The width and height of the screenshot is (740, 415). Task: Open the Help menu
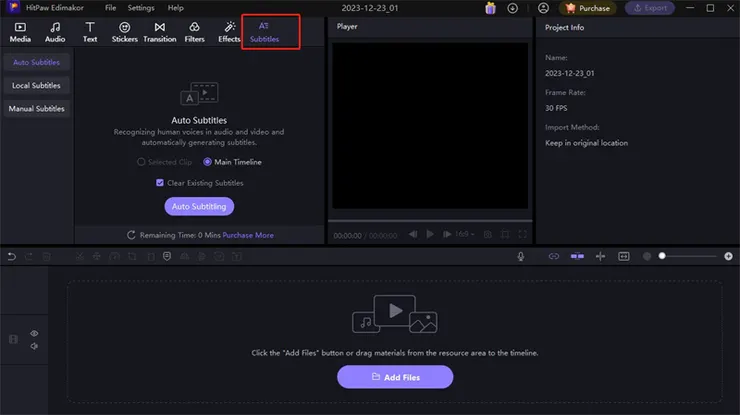[x=176, y=8]
